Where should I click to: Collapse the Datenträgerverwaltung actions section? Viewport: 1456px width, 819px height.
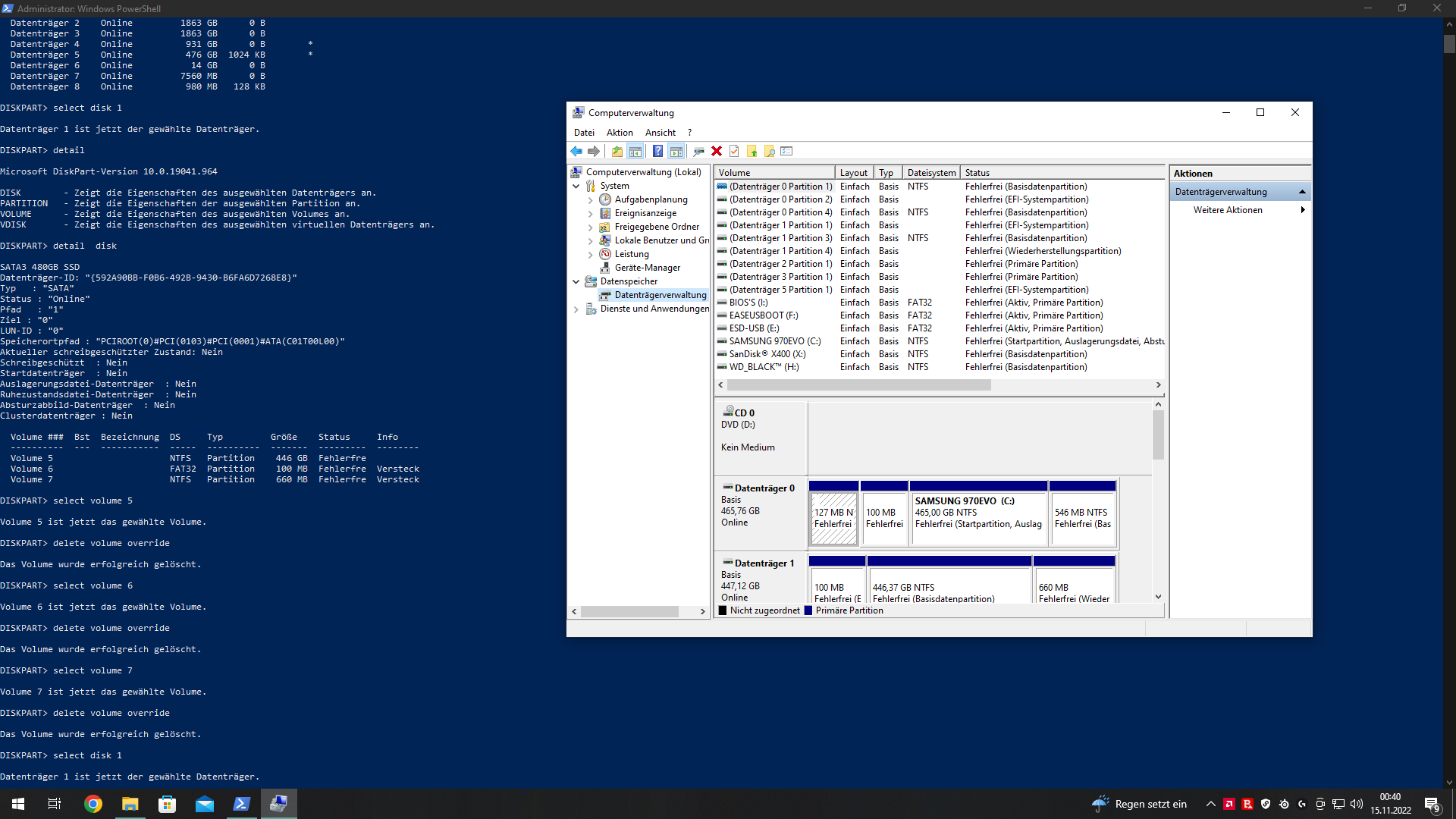pyautogui.click(x=1302, y=192)
